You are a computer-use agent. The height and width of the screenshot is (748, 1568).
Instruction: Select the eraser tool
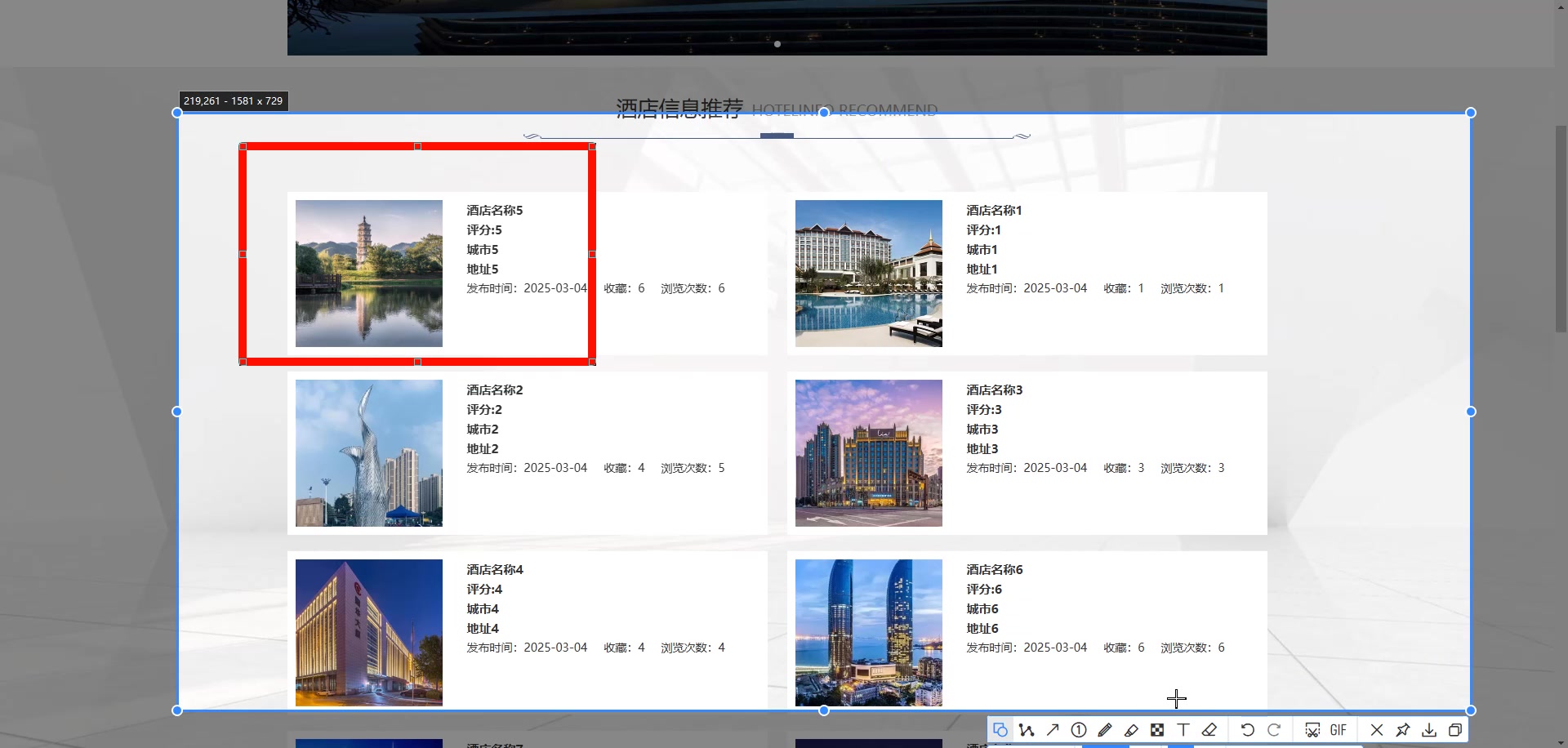point(1209,730)
